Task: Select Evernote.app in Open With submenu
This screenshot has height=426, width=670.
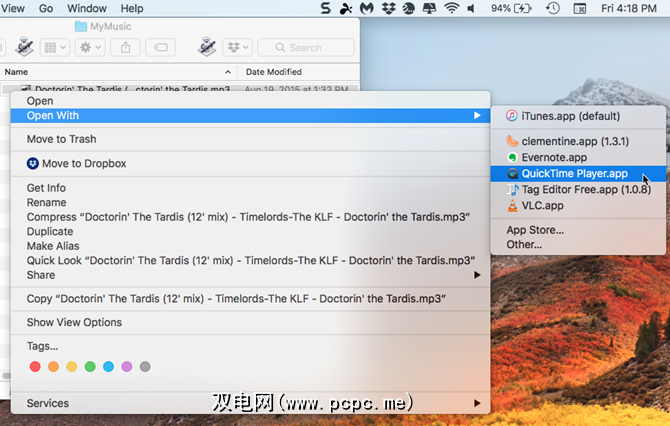Action: tap(578, 157)
